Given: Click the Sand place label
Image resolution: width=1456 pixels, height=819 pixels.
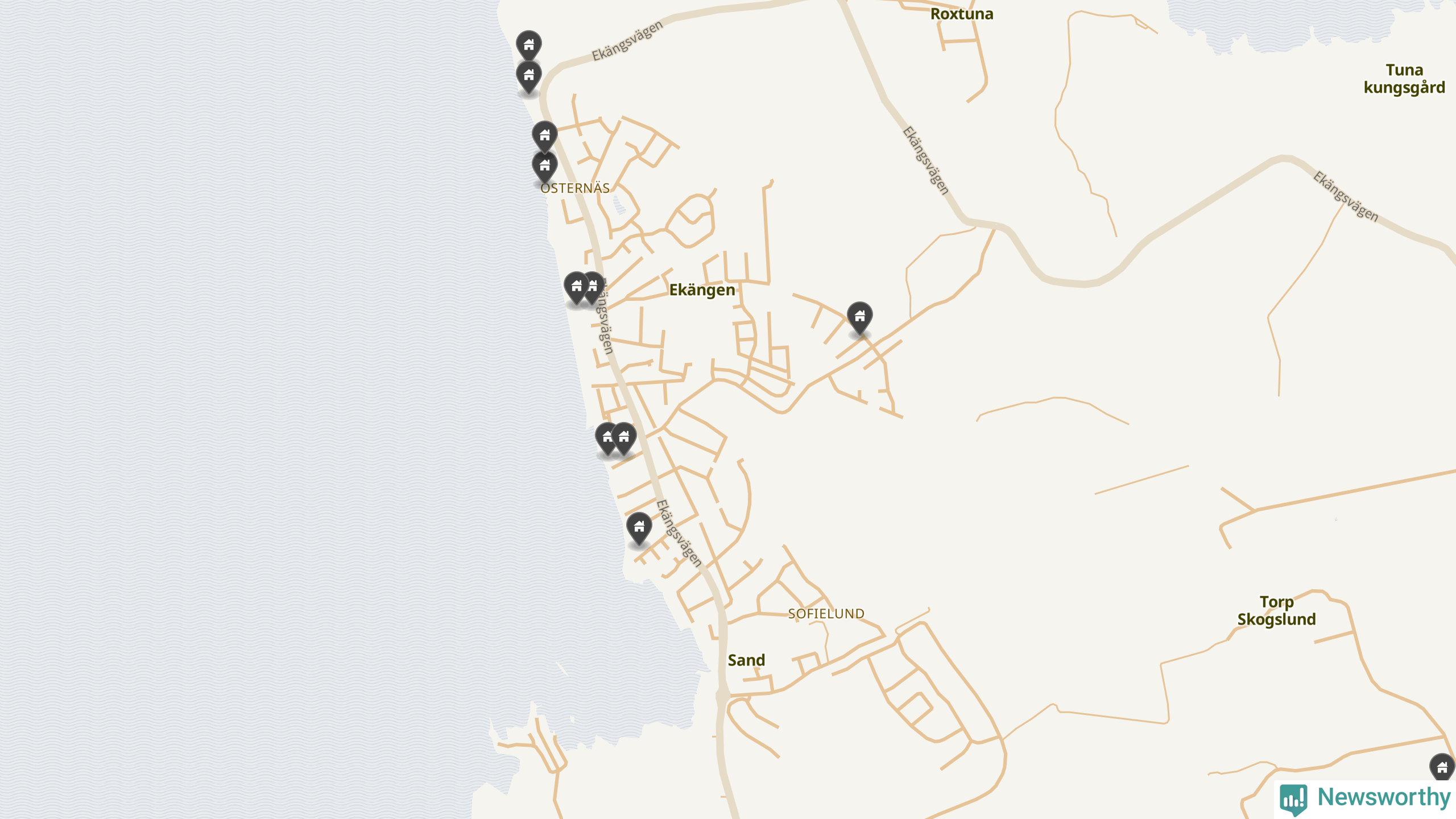Looking at the screenshot, I should [746, 660].
